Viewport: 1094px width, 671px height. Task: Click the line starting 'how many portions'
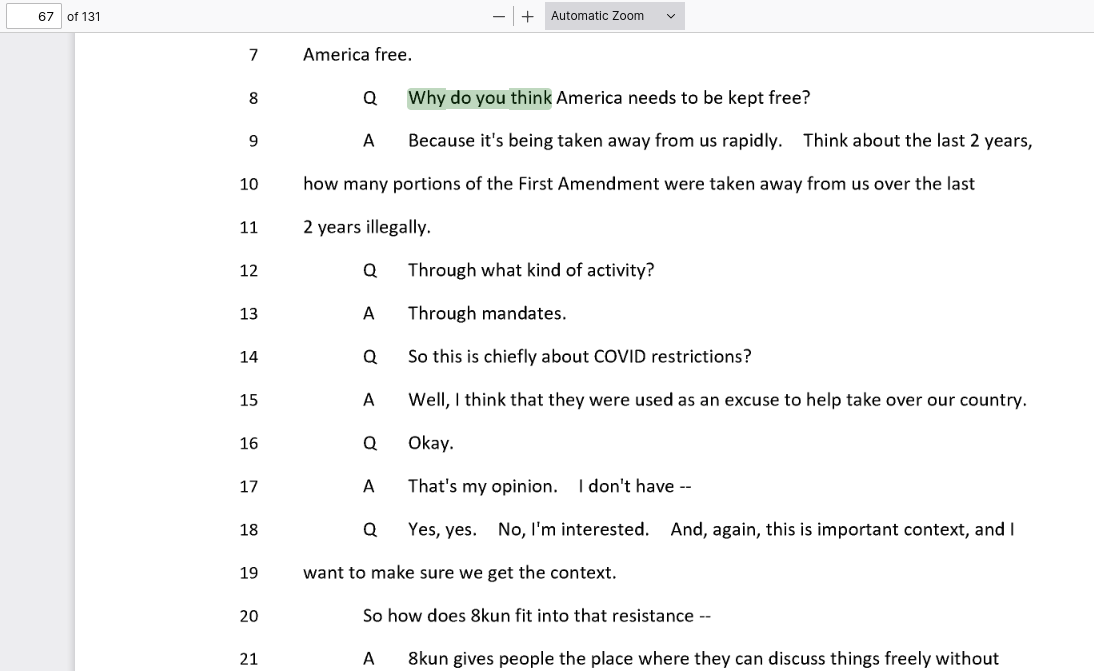639,184
